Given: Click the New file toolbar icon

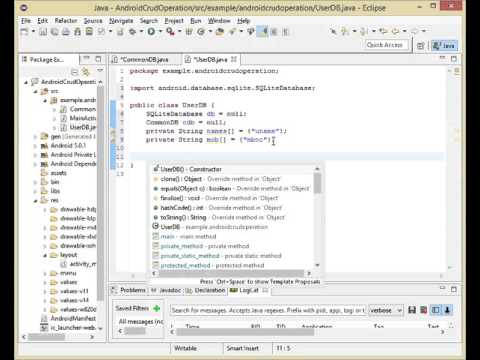Looking at the screenshot, I should point(24,32).
